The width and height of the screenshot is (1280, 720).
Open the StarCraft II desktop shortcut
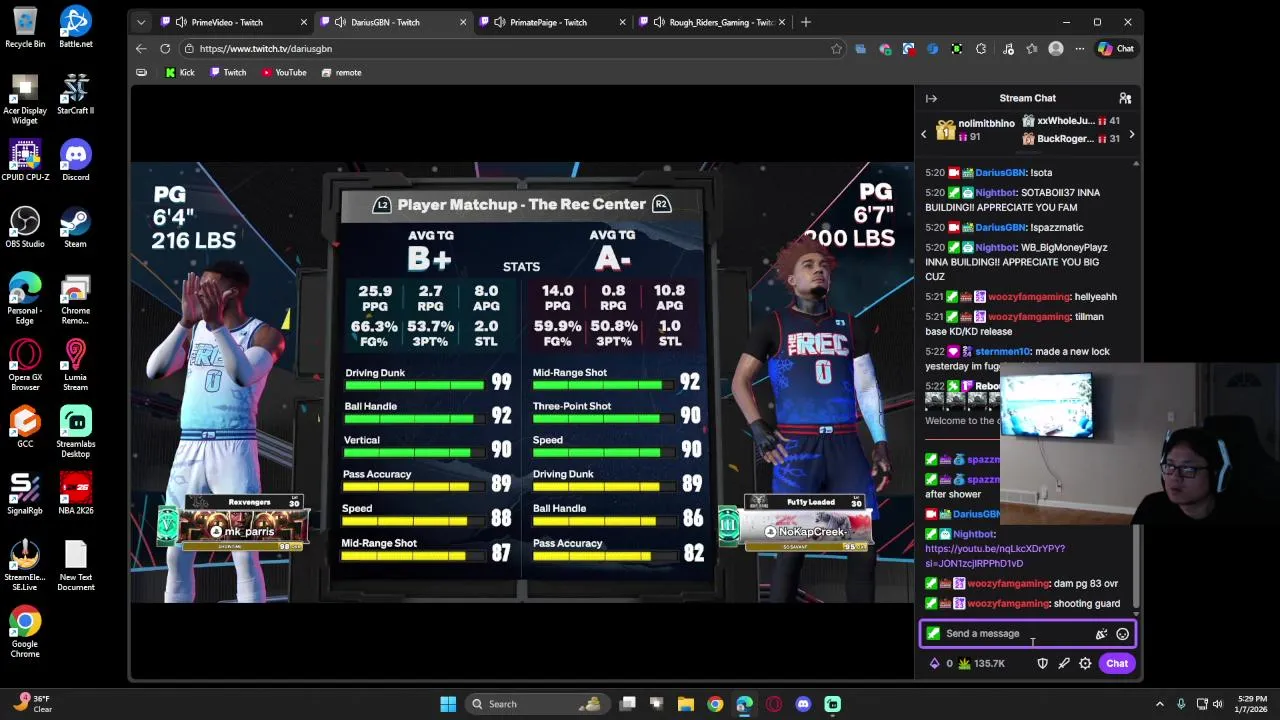click(x=75, y=94)
